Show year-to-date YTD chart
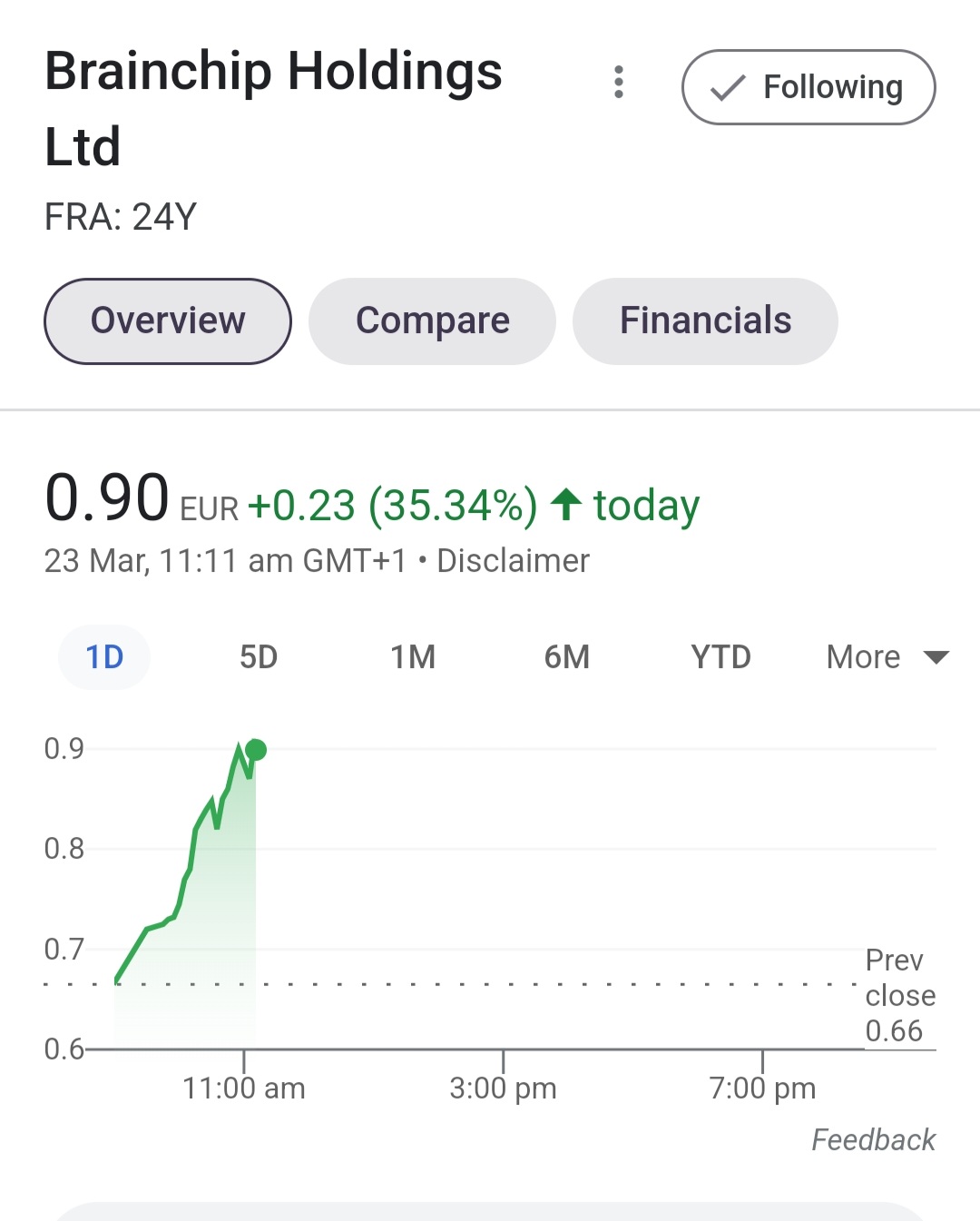The width and height of the screenshot is (980, 1221). click(720, 657)
